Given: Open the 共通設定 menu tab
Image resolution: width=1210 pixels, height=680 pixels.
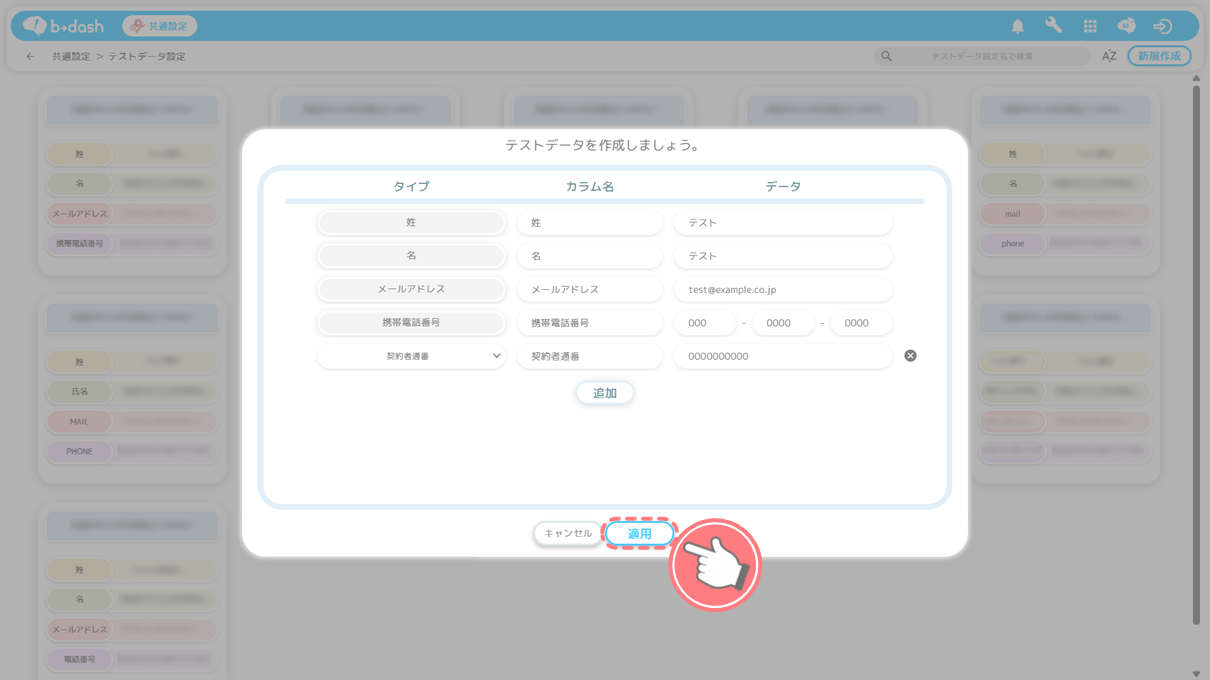Looking at the screenshot, I should [x=160, y=26].
